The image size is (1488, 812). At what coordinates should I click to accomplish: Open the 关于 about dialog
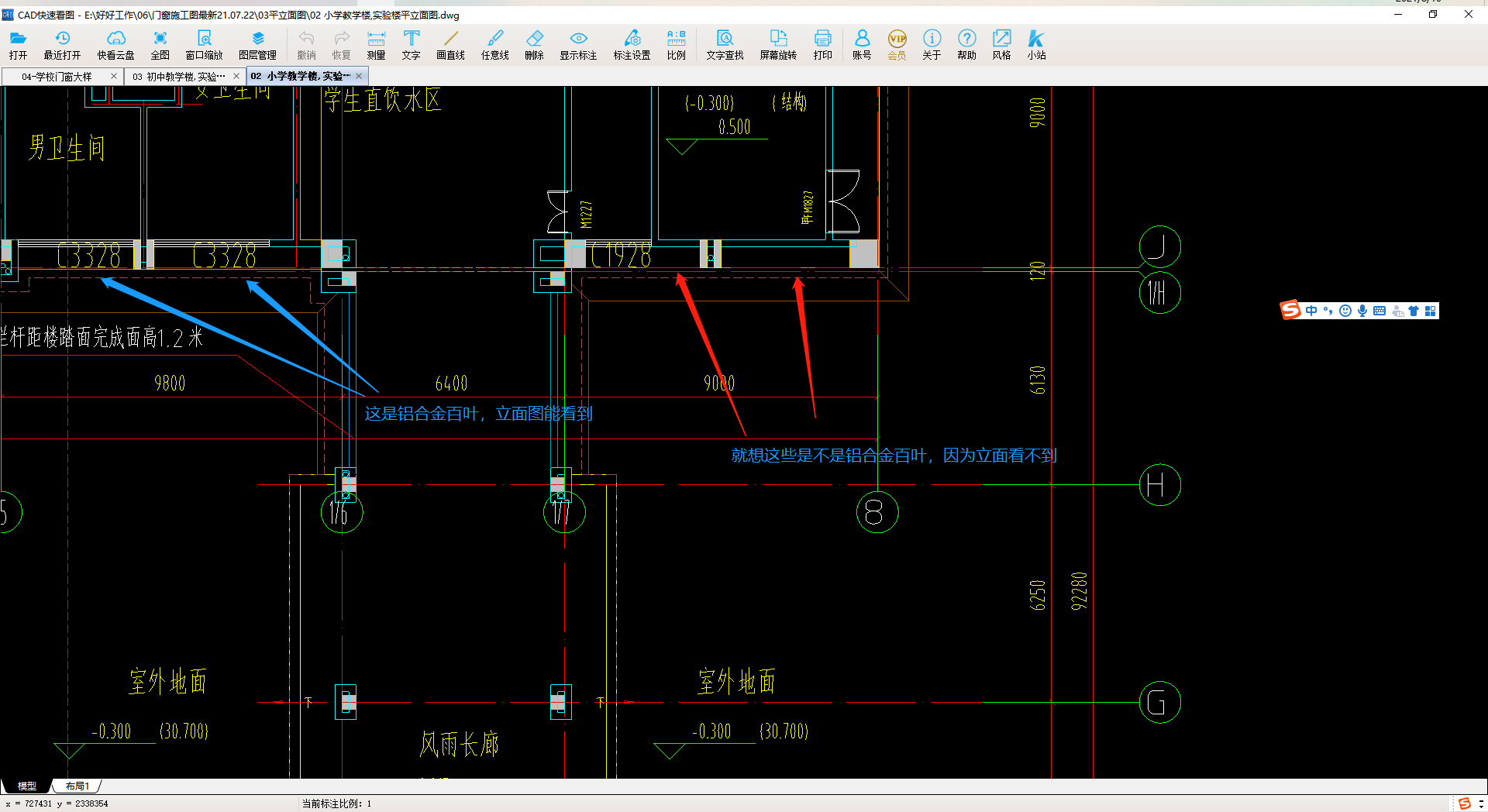(932, 45)
